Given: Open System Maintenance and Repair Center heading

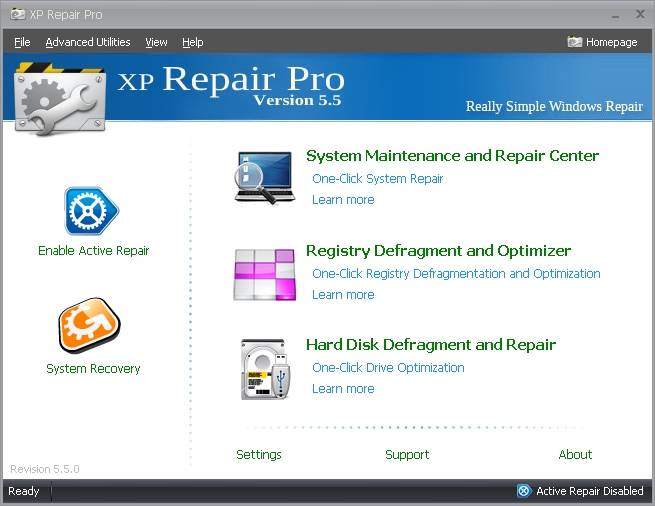Looking at the screenshot, I should [452, 156].
